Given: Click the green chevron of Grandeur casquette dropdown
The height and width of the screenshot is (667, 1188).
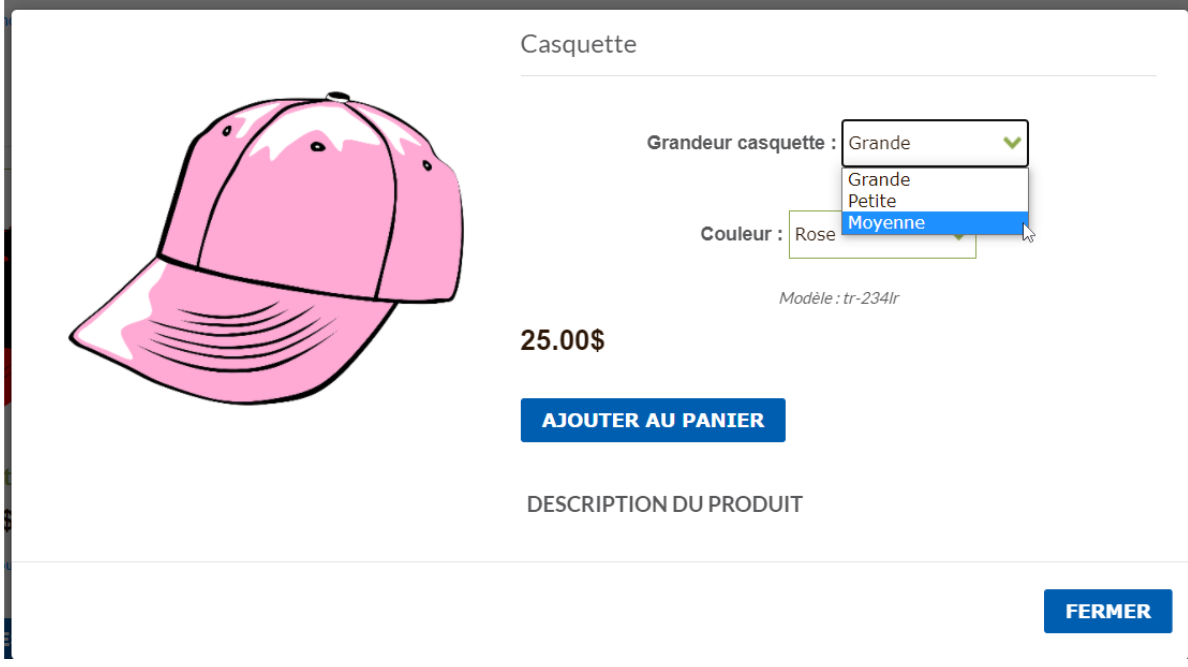Looking at the screenshot, I should 1011,142.
